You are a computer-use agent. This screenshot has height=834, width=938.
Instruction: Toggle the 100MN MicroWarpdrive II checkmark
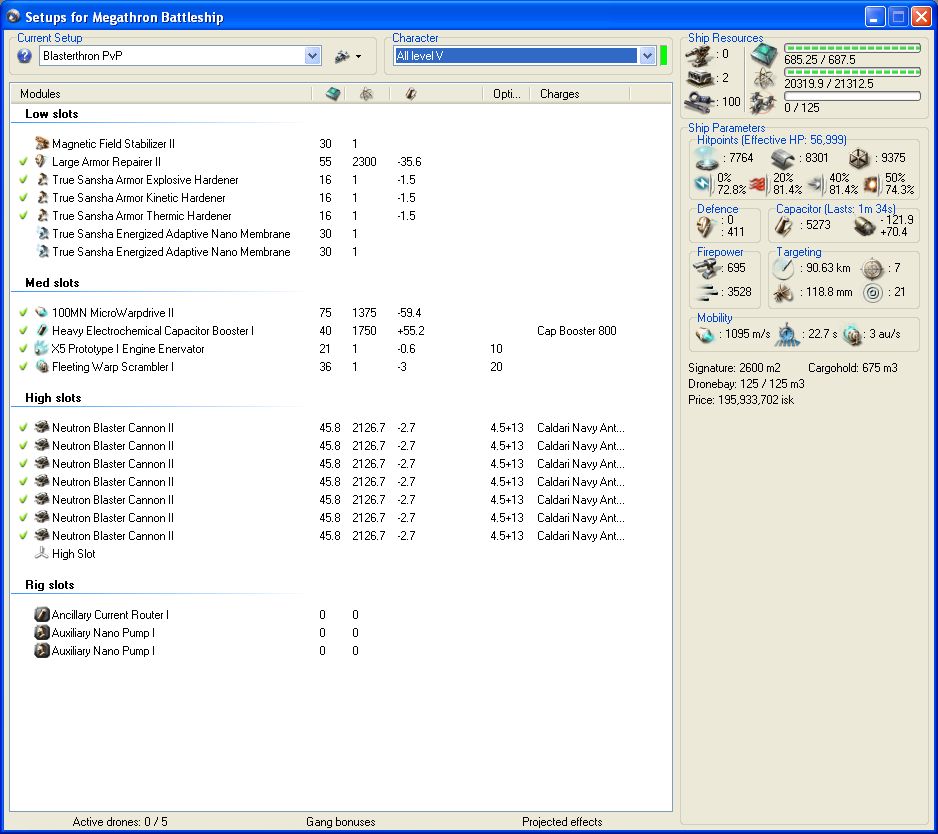click(23, 312)
